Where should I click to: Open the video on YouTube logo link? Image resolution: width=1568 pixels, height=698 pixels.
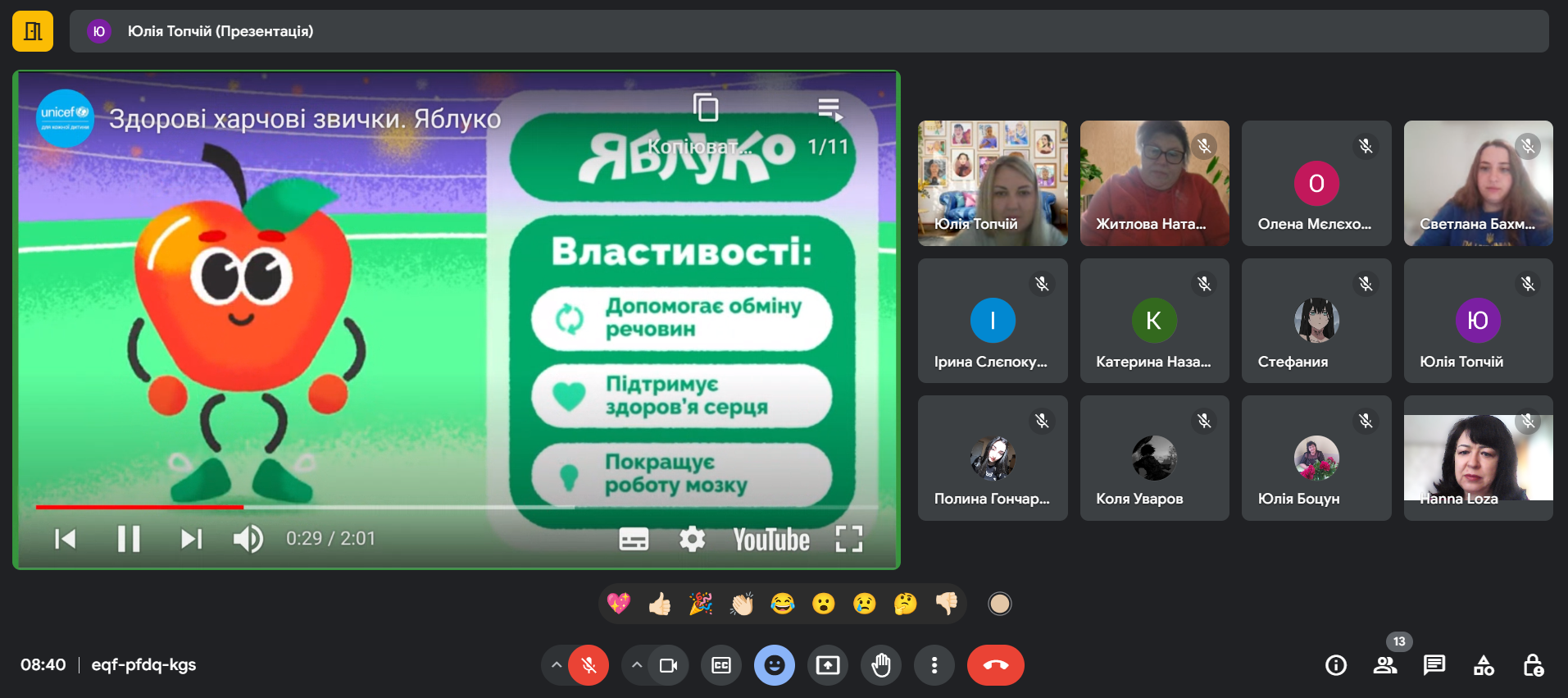coord(771,539)
